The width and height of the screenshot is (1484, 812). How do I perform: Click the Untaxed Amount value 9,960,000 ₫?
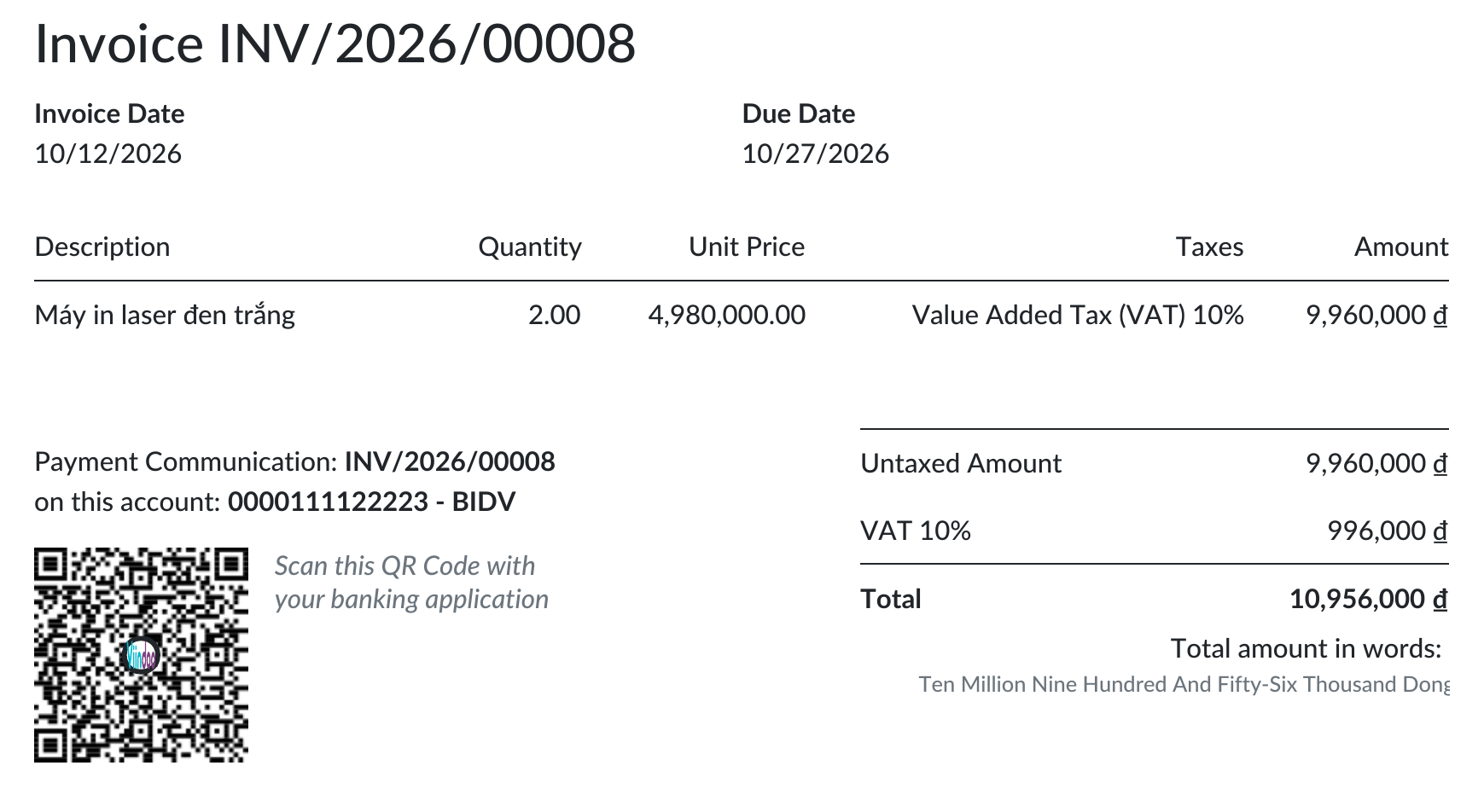tap(1376, 463)
